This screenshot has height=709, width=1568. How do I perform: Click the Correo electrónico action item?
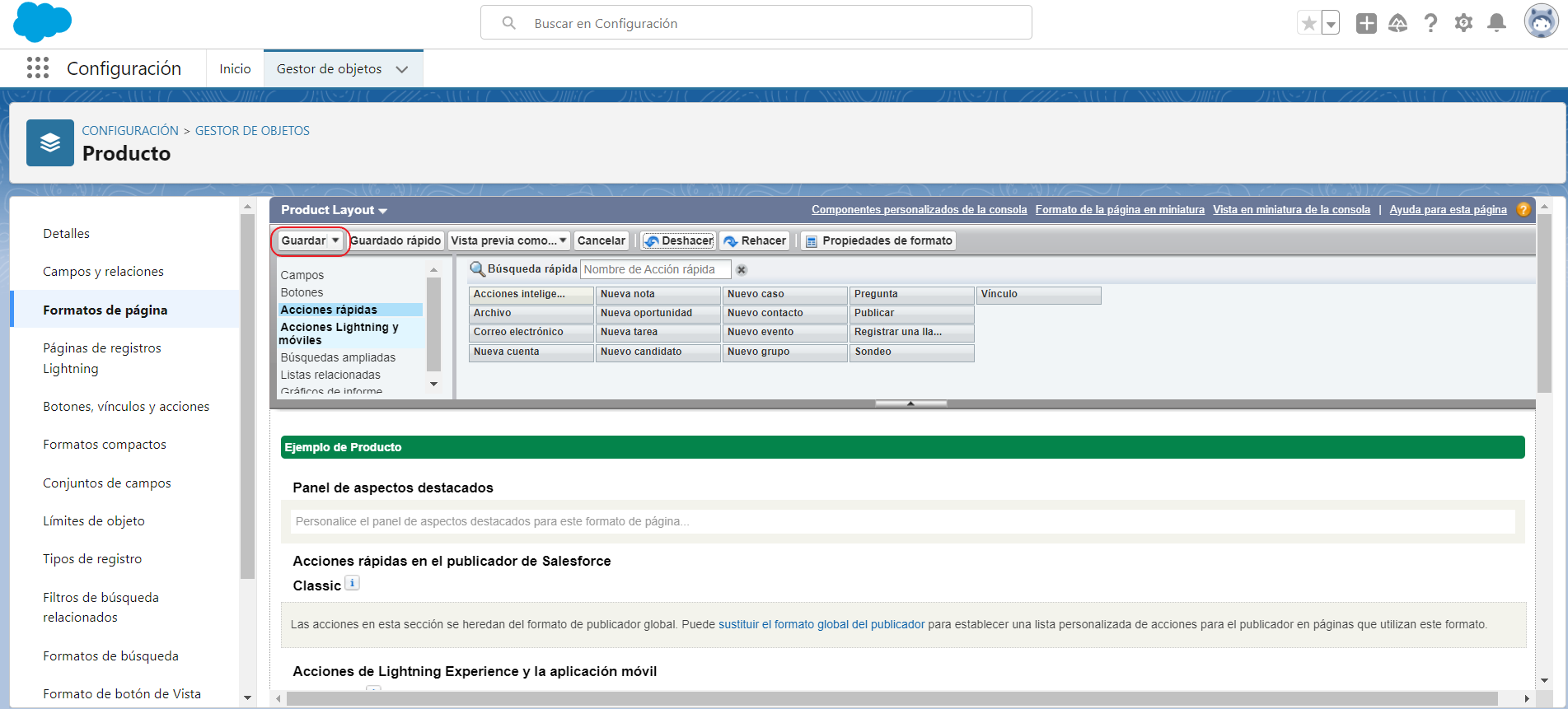pos(531,333)
